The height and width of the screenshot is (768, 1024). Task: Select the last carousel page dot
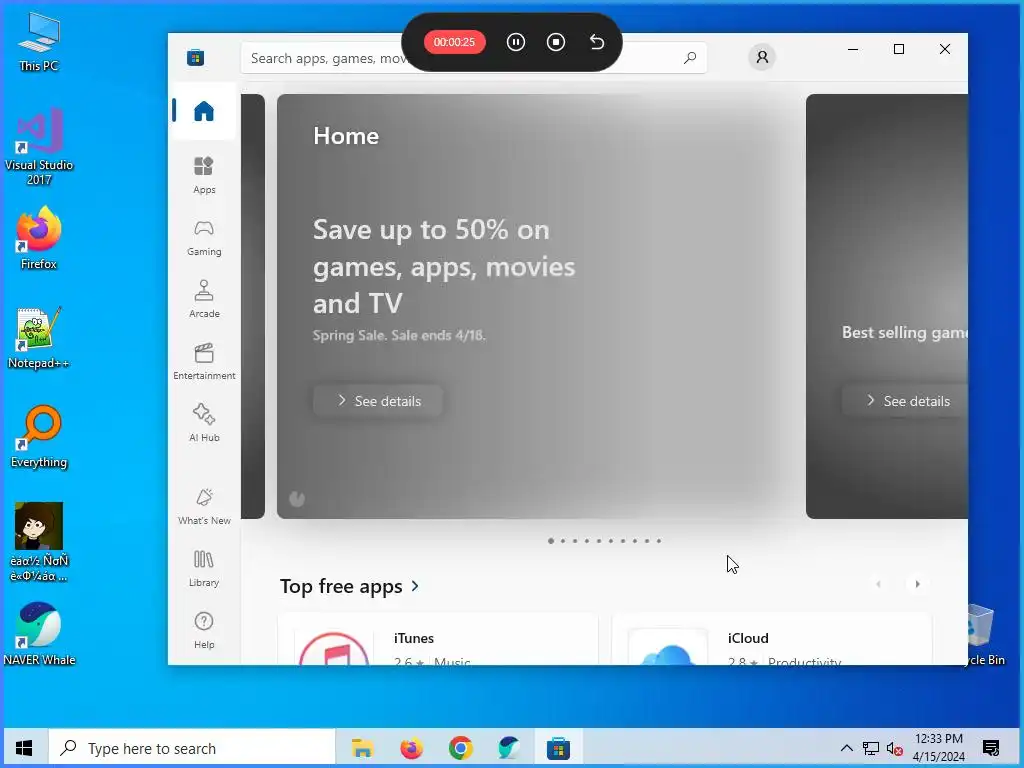(659, 541)
